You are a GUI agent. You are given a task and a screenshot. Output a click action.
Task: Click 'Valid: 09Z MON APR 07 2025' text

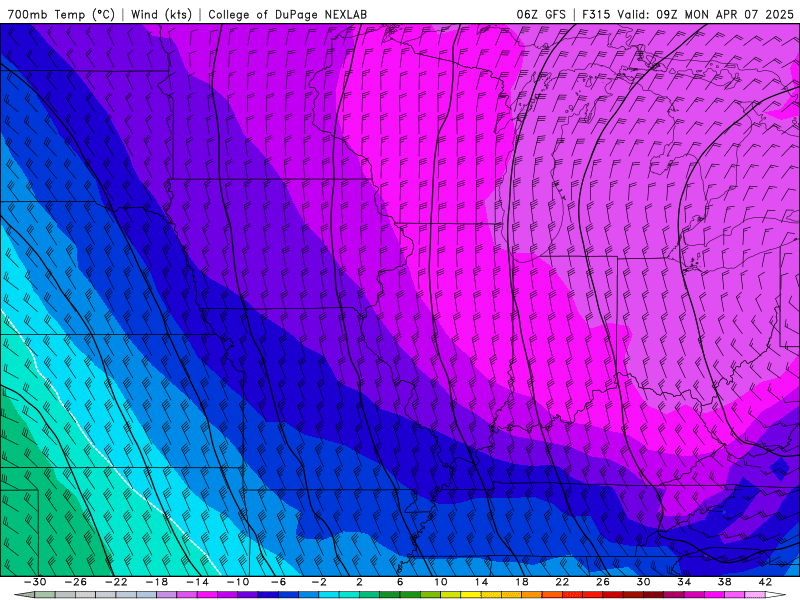click(706, 14)
